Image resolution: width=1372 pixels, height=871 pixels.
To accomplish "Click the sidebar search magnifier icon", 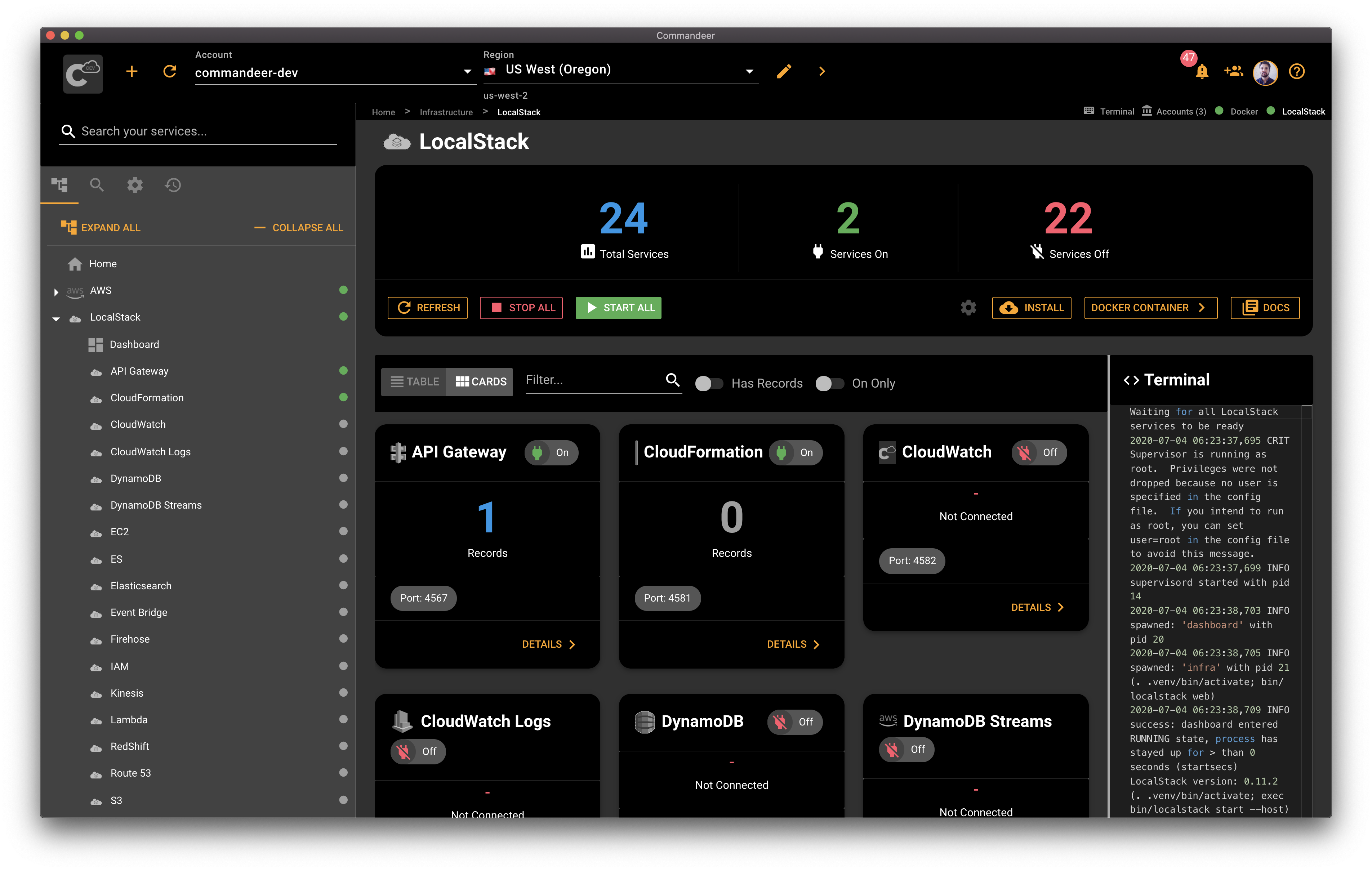I will coord(68,131).
